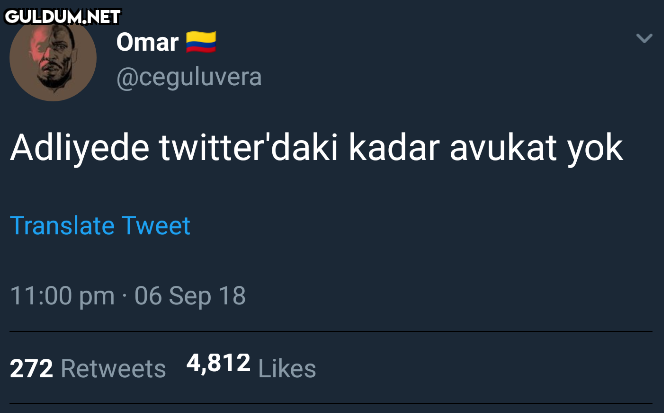Click the word Tweet in Translate Tweet
664x413 pixels.
click(x=156, y=226)
